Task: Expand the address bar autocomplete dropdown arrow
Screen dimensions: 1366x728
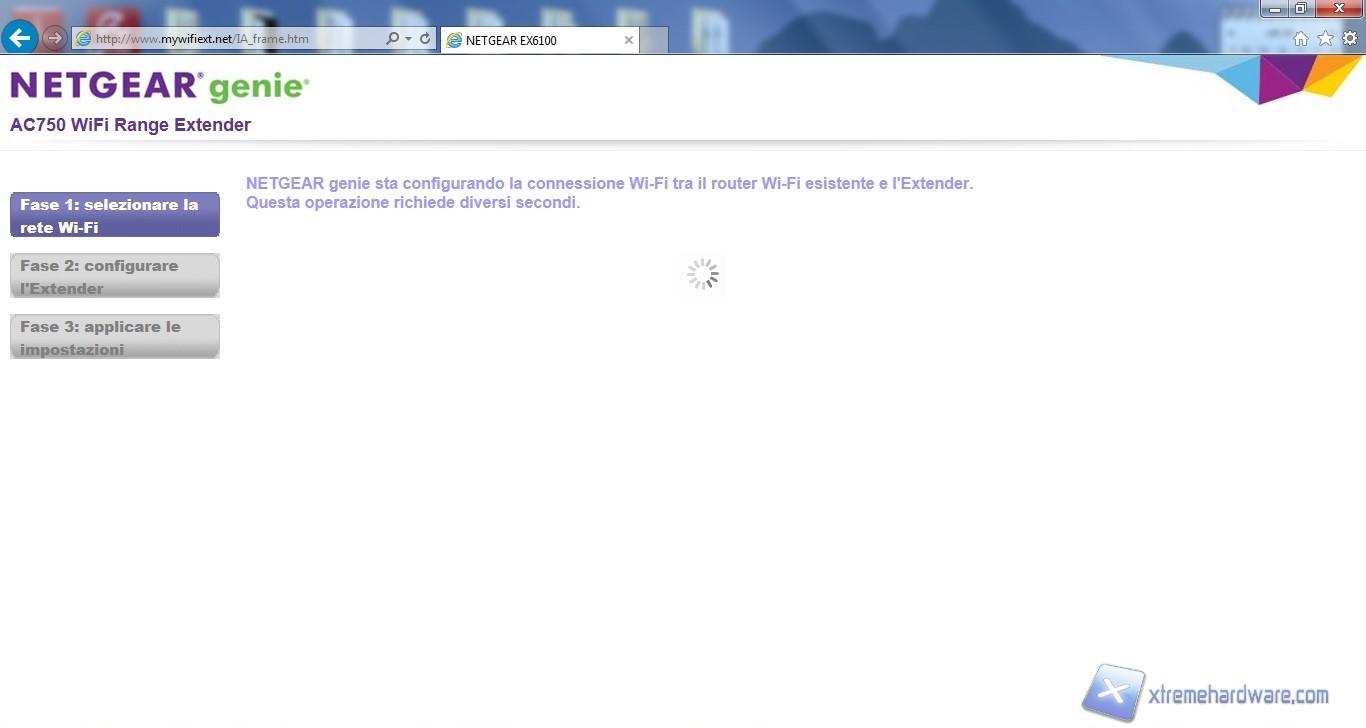Action: click(x=408, y=39)
